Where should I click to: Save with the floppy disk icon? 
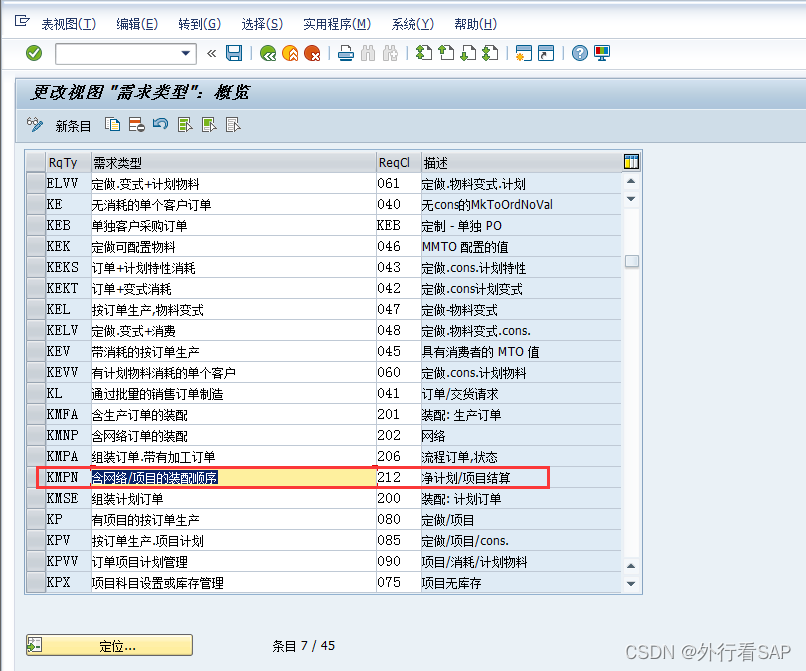click(x=234, y=53)
